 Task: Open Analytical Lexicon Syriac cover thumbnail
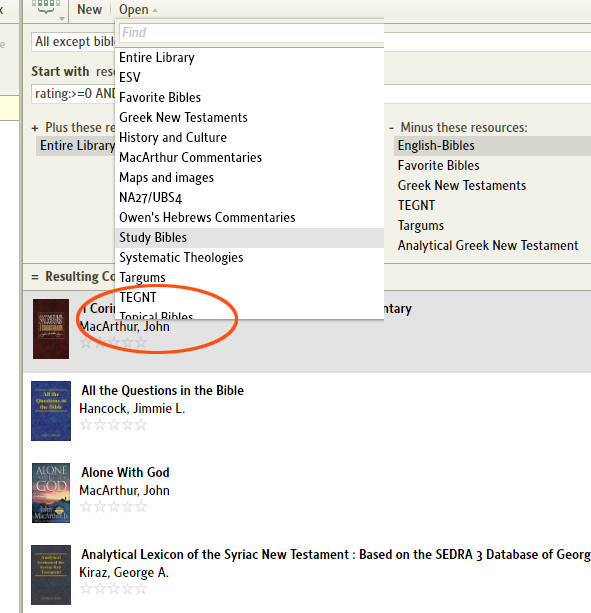click(51, 575)
